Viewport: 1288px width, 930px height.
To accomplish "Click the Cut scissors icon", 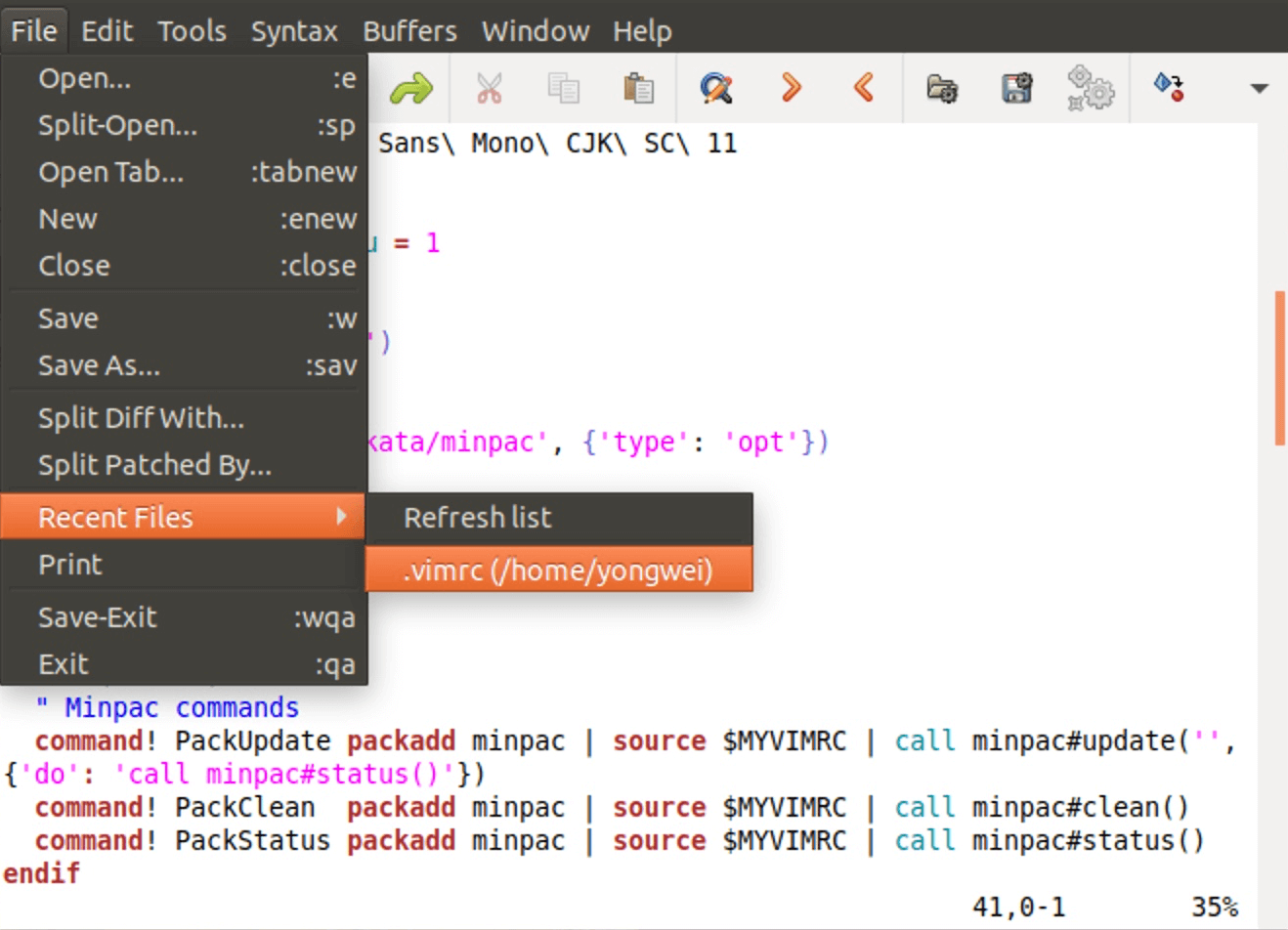I will [489, 89].
